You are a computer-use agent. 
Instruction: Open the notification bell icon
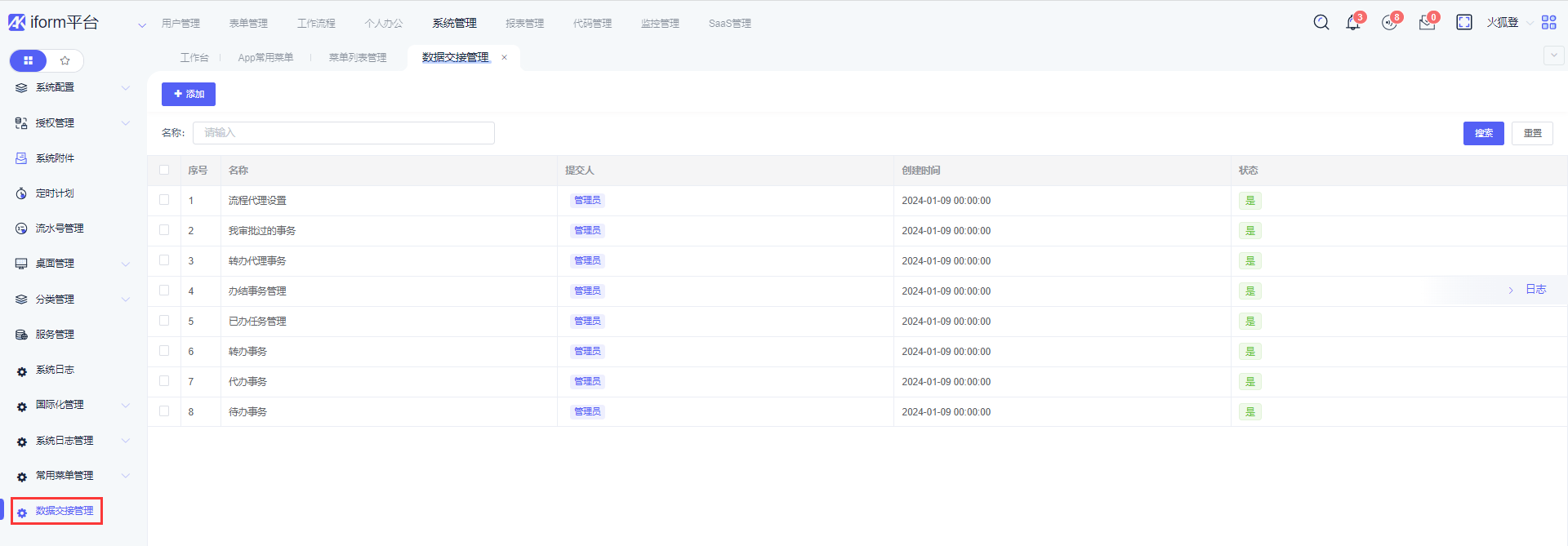pyautogui.click(x=1353, y=23)
